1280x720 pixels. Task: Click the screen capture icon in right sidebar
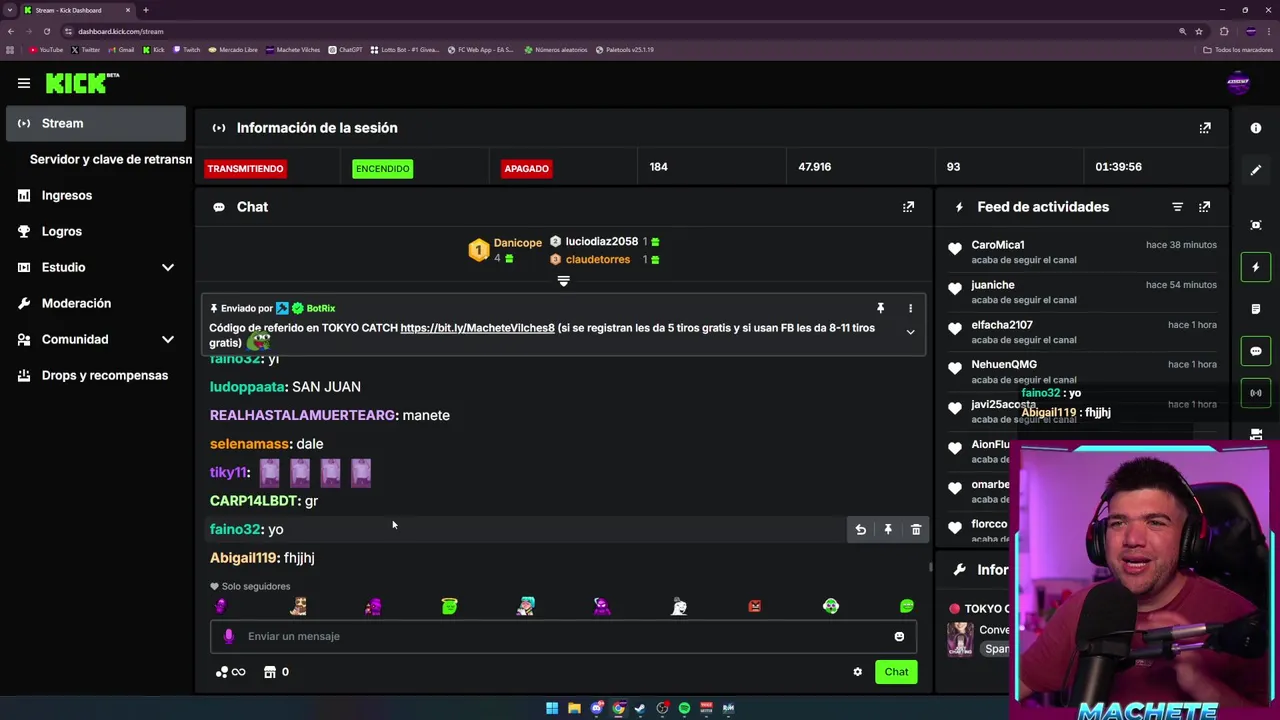(x=1256, y=225)
